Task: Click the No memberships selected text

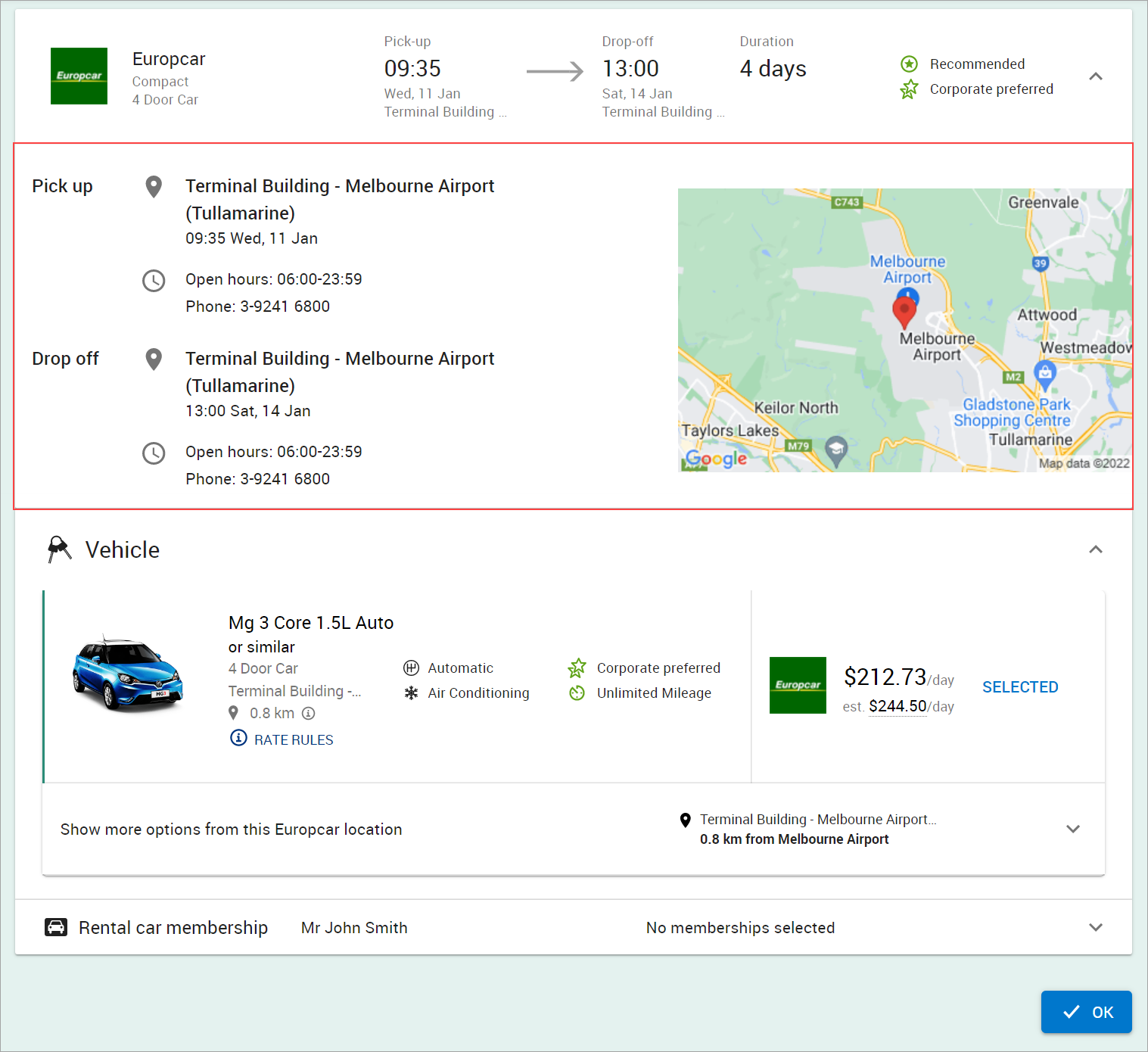Action: tap(740, 928)
